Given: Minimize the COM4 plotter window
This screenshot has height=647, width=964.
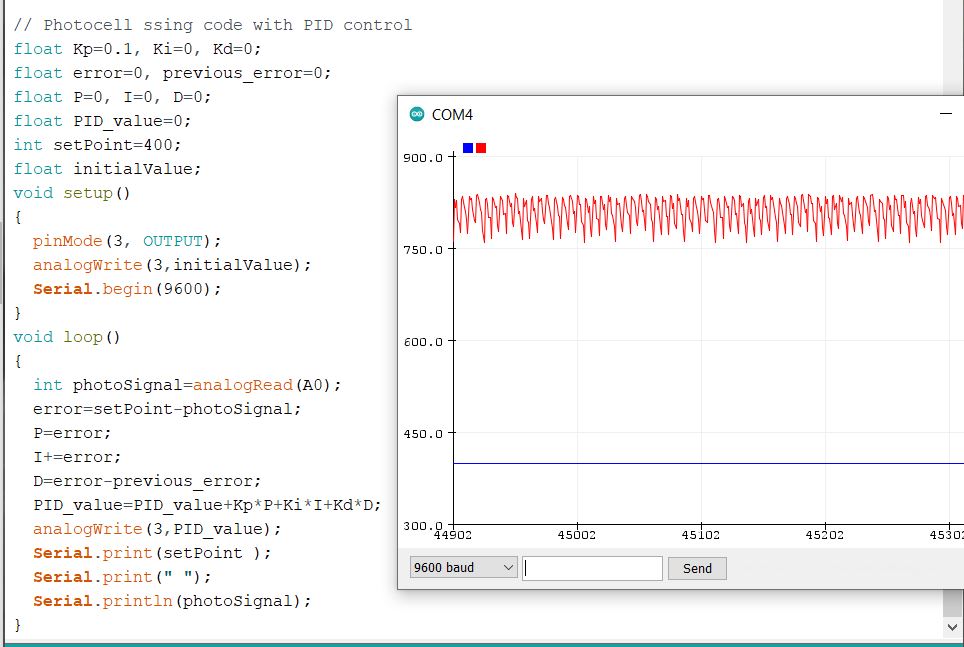Looking at the screenshot, I should (945, 115).
